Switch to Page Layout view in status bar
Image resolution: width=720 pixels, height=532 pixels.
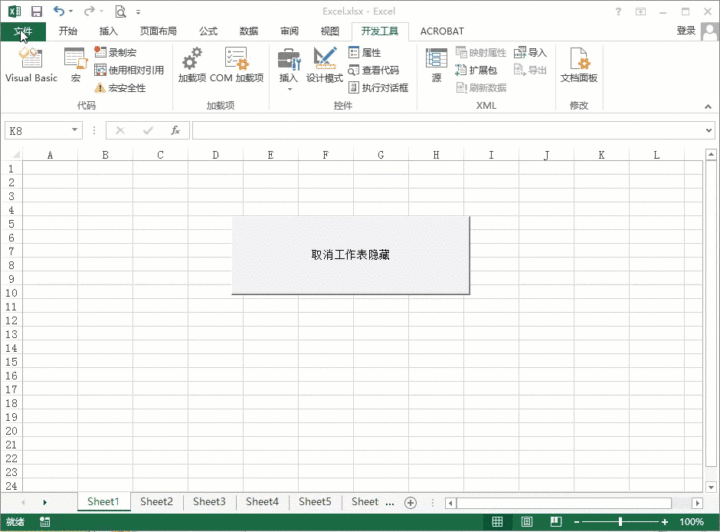tap(527, 522)
